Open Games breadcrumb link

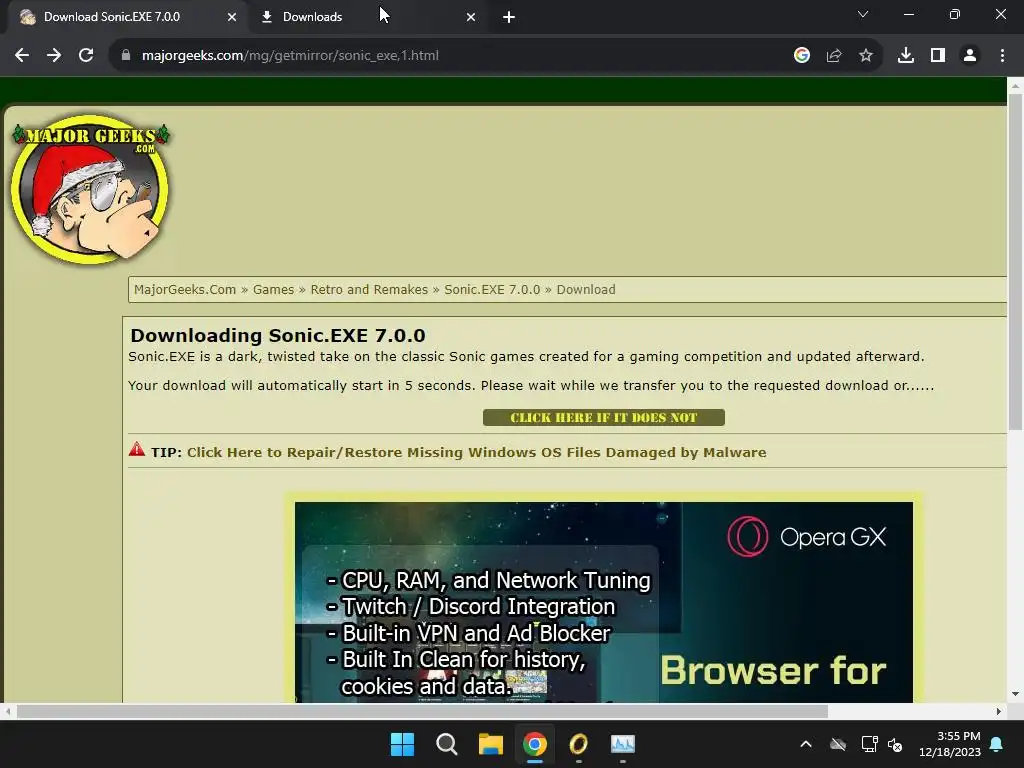point(273,289)
